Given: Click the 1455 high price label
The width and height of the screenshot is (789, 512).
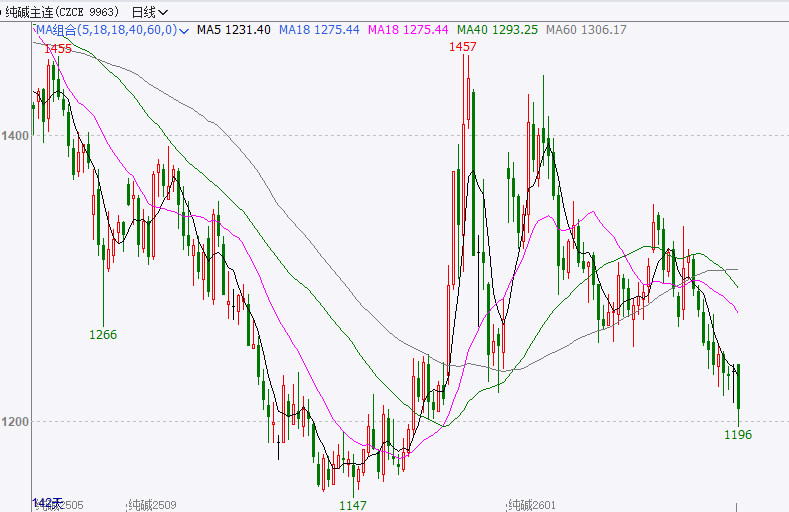Looking at the screenshot, I should tap(58, 49).
